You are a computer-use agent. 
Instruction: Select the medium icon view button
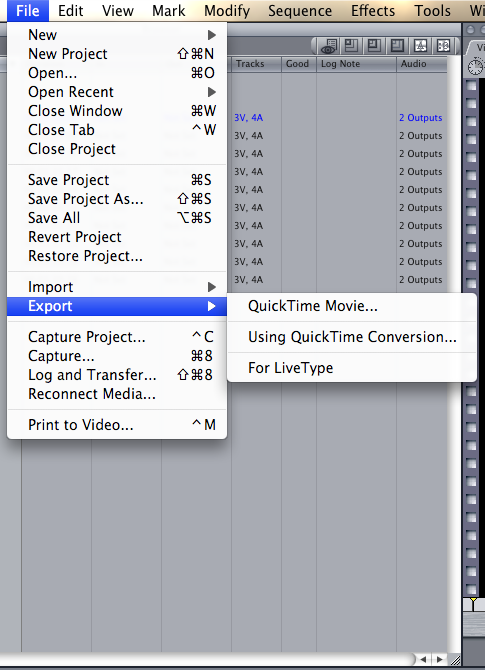click(374, 46)
